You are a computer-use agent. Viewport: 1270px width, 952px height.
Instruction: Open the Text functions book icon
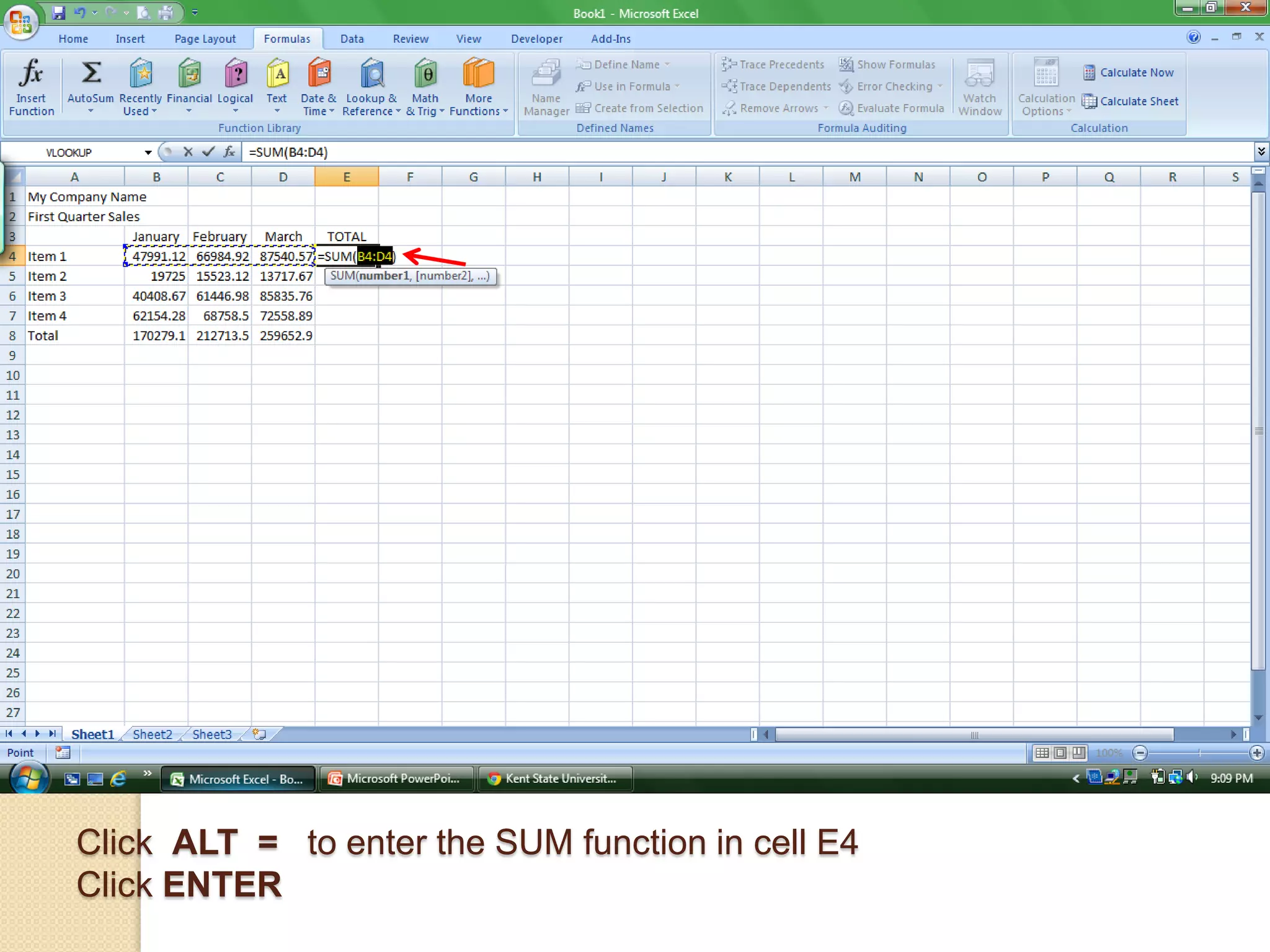coord(277,73)
